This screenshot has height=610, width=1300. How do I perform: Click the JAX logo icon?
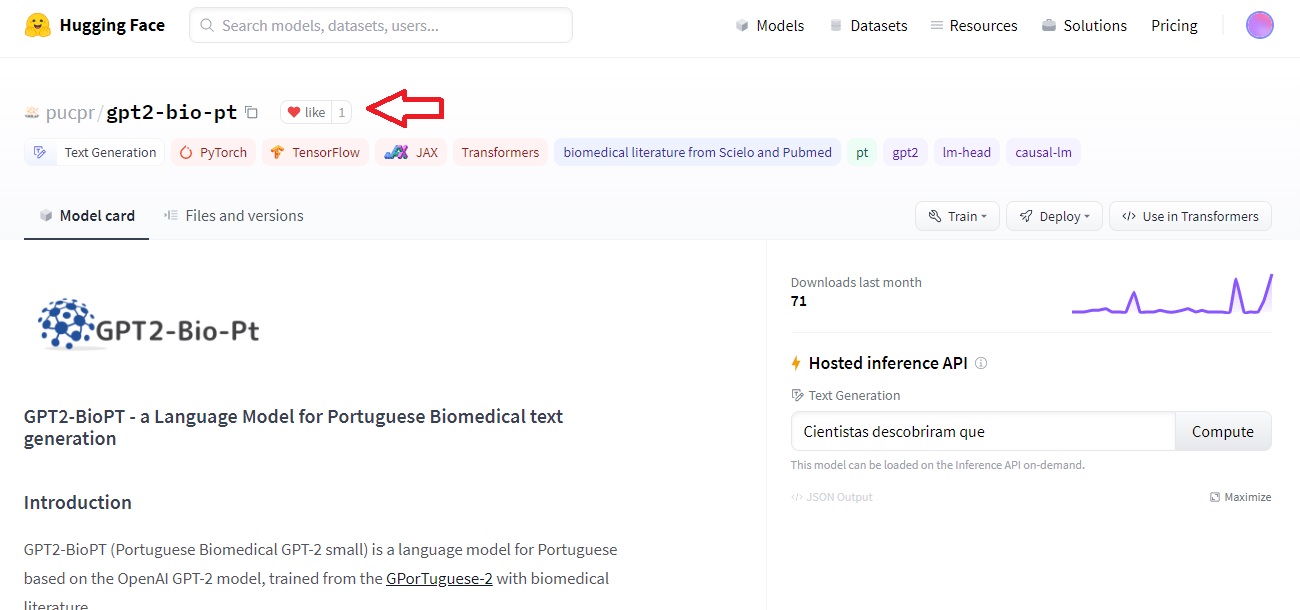396,152
